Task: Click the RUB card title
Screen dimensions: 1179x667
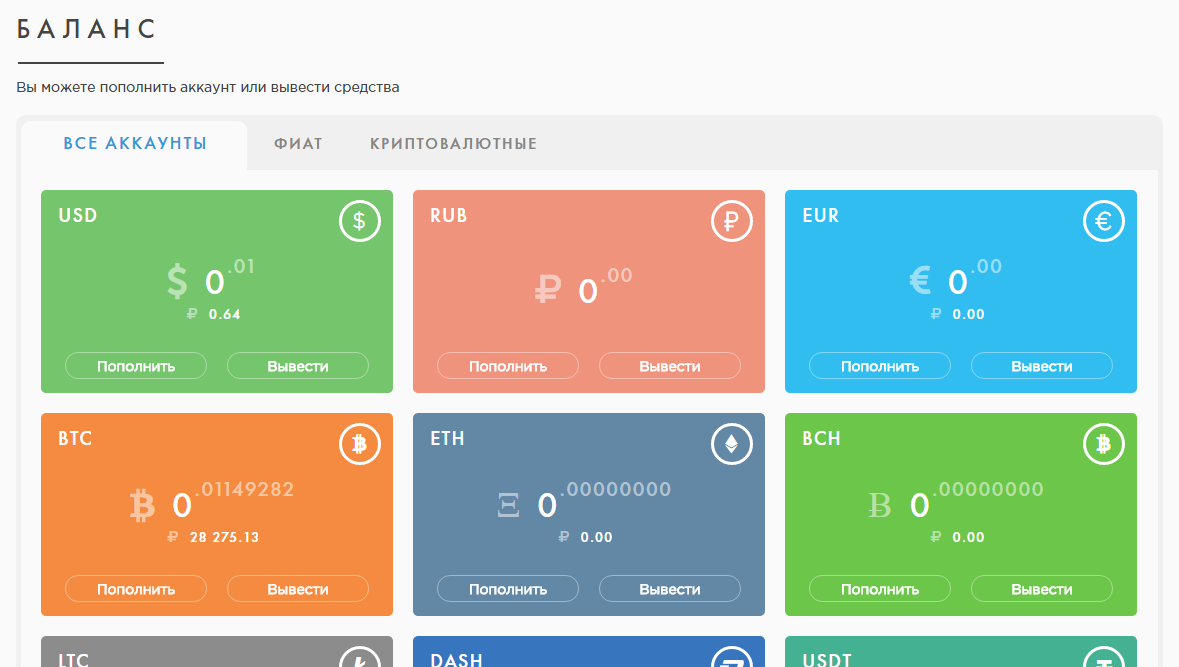Action: (449, 216)
